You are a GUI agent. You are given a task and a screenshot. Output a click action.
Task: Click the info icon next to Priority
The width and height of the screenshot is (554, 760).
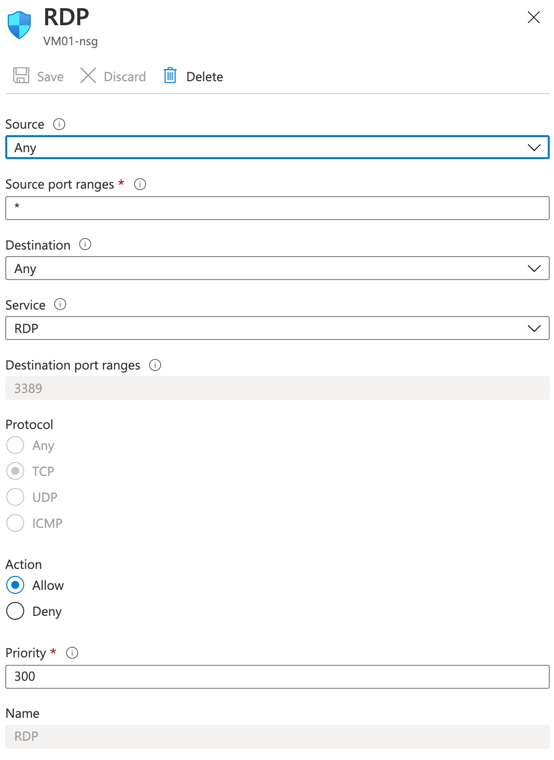(x=72, y=653)
